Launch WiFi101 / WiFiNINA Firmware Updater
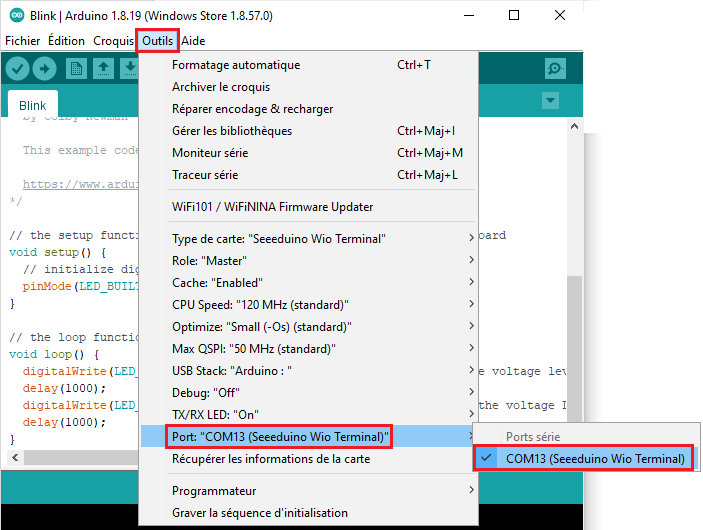This screenshot has height=530, width=703. [308, 207]
